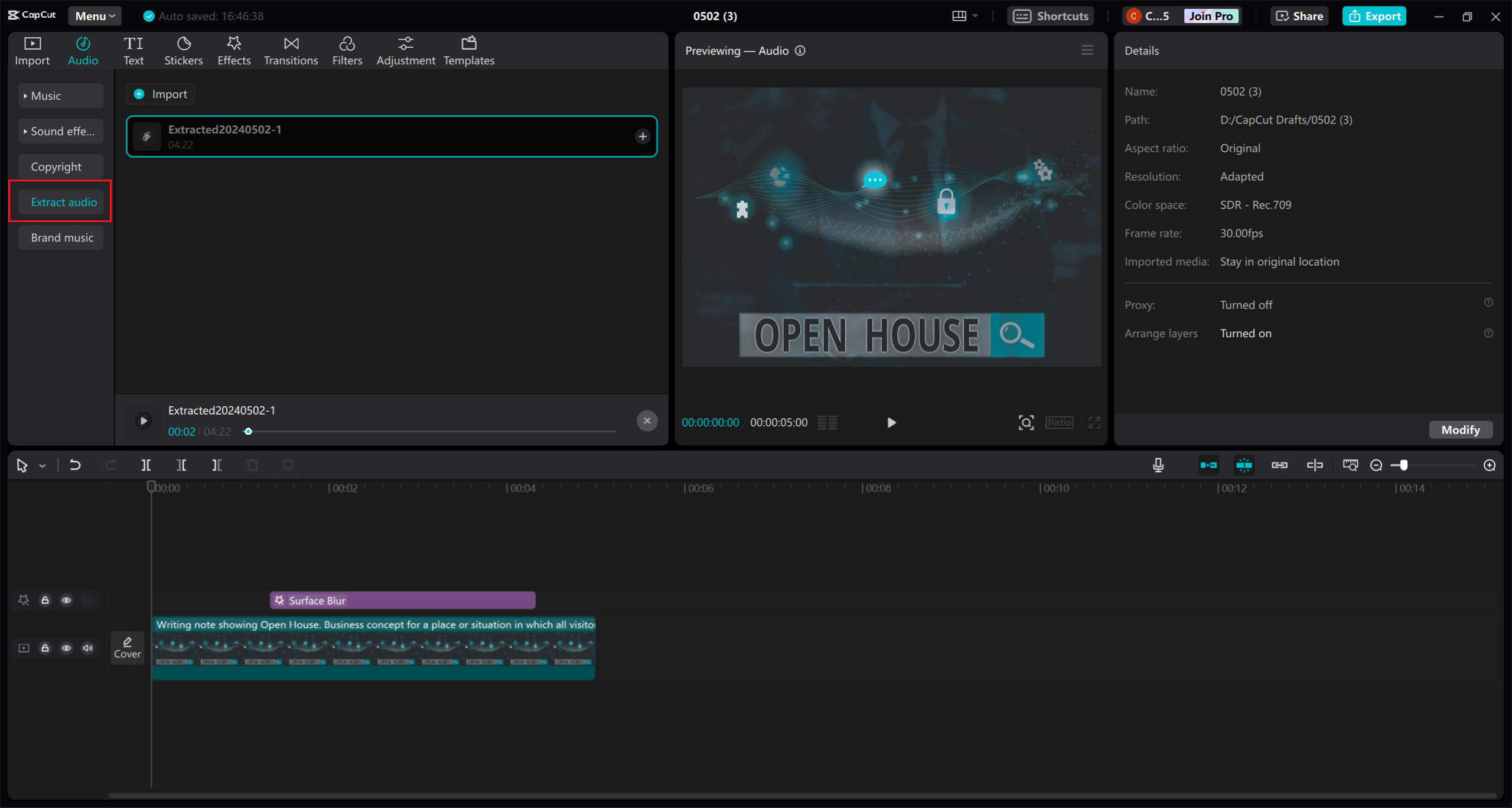
Task: Click the Export button
Action: (x=1374, y=16)
